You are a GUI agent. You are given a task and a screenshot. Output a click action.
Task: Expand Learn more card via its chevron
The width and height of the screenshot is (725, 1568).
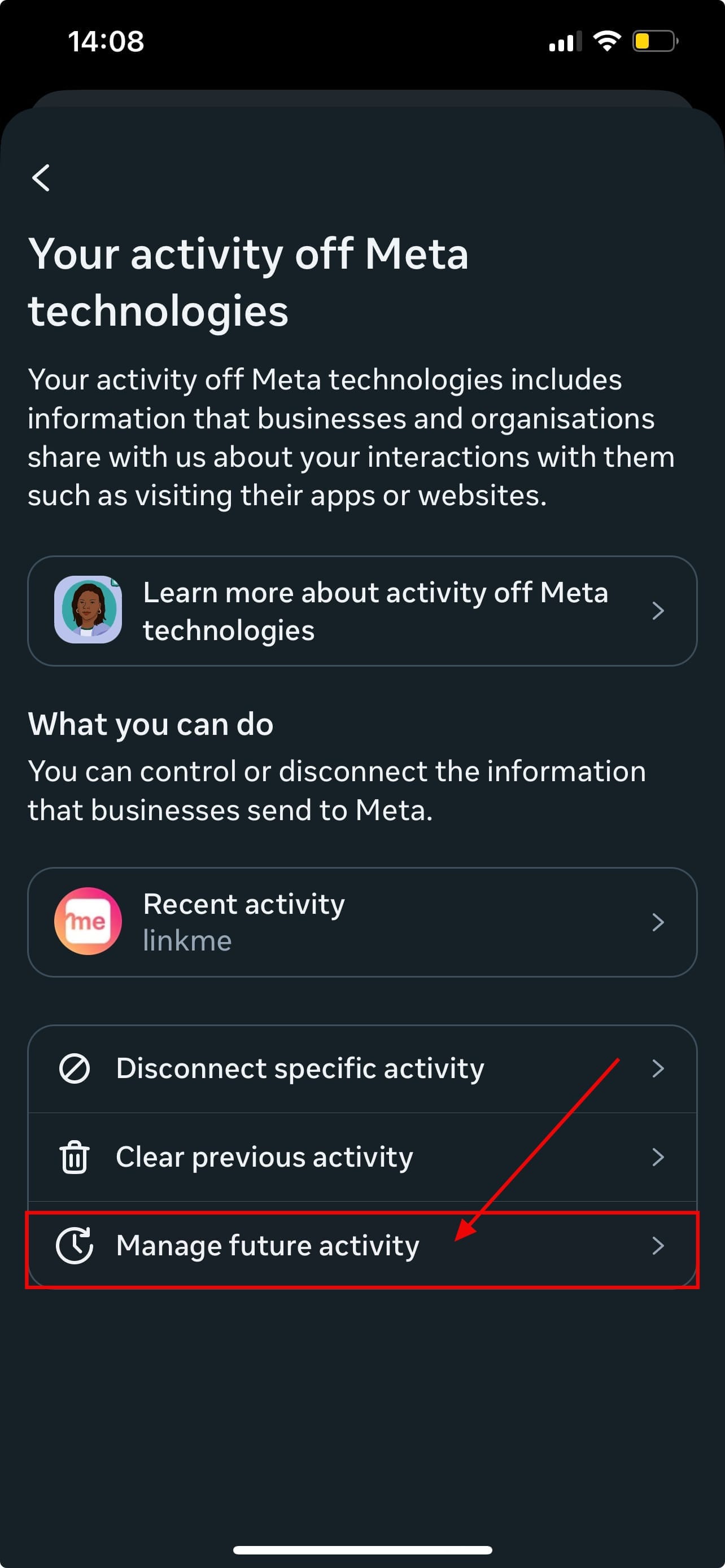coord(657,611)
